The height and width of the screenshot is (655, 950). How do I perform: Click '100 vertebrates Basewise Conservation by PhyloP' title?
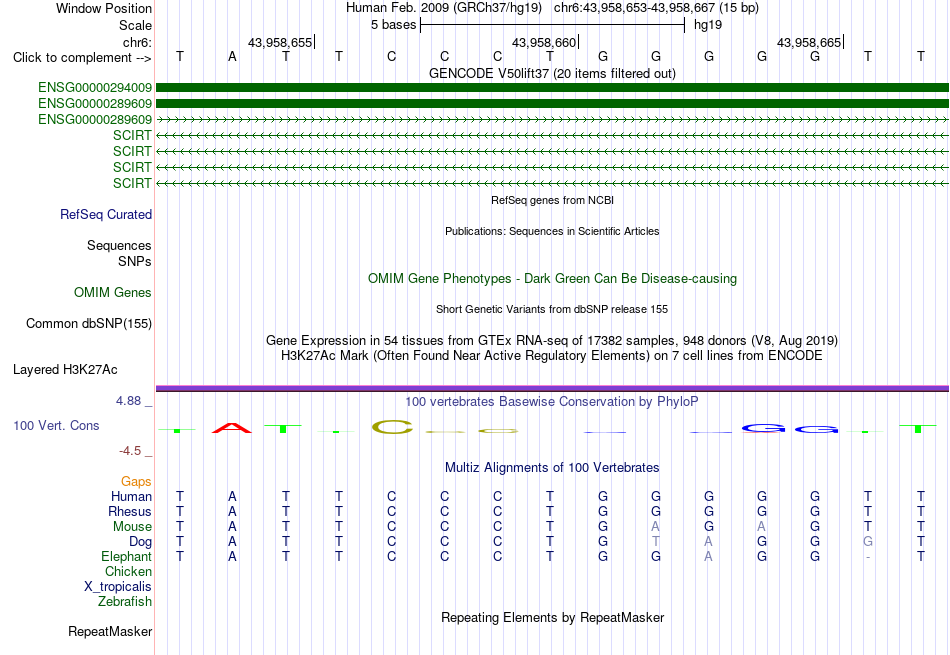(552, 402)
